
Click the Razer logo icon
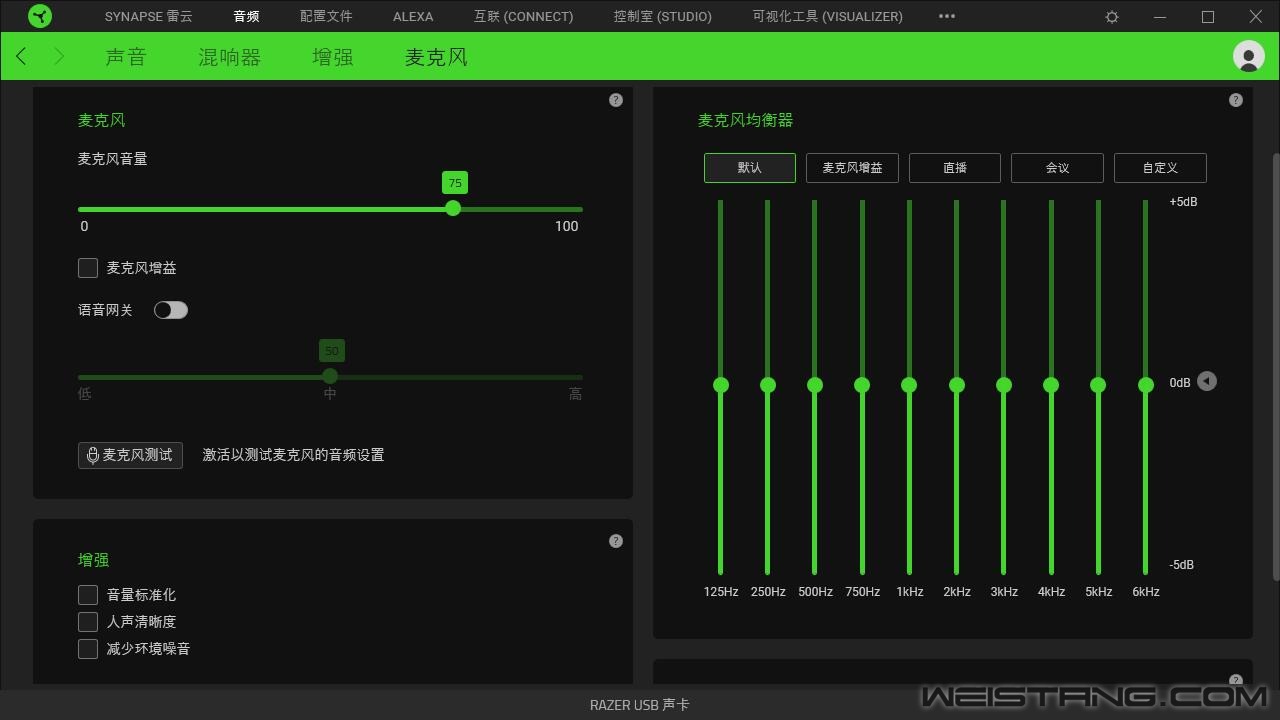click(40, 16)
